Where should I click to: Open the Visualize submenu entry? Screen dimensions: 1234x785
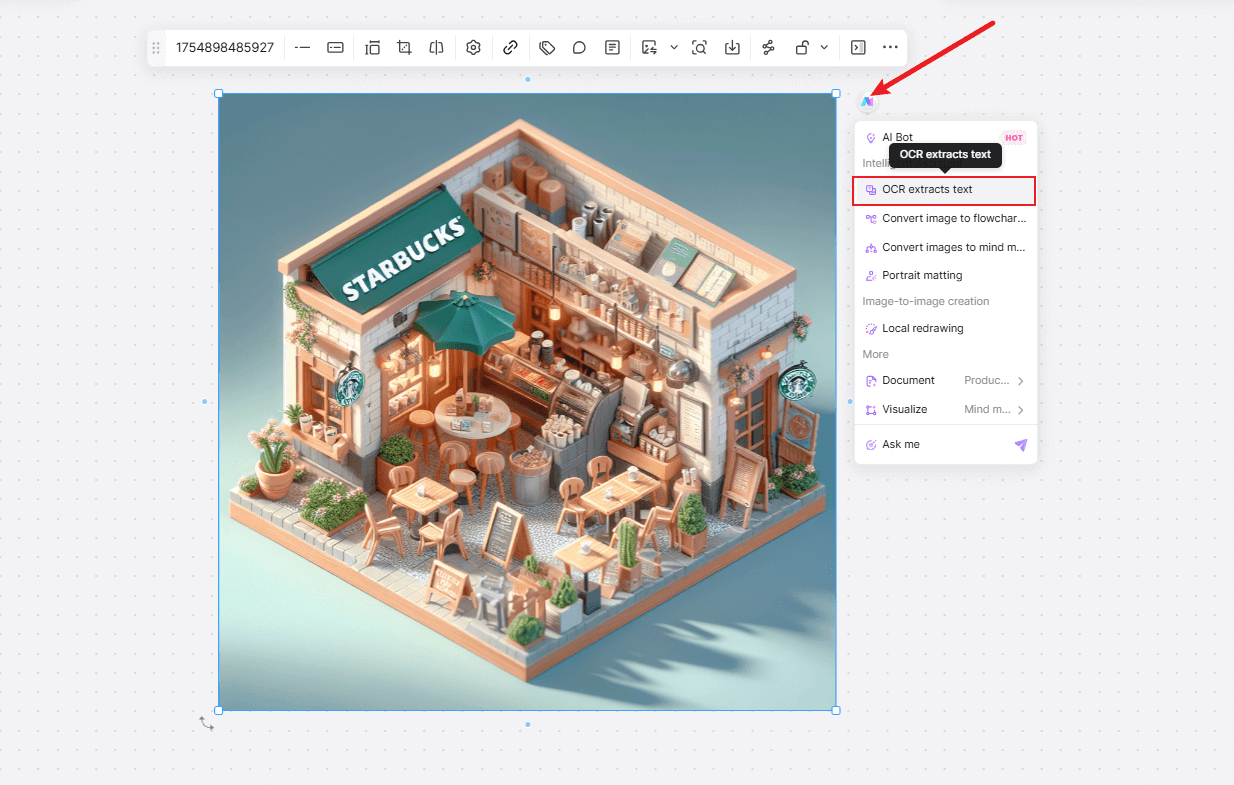pyautogui.click(x=945, y=409)
